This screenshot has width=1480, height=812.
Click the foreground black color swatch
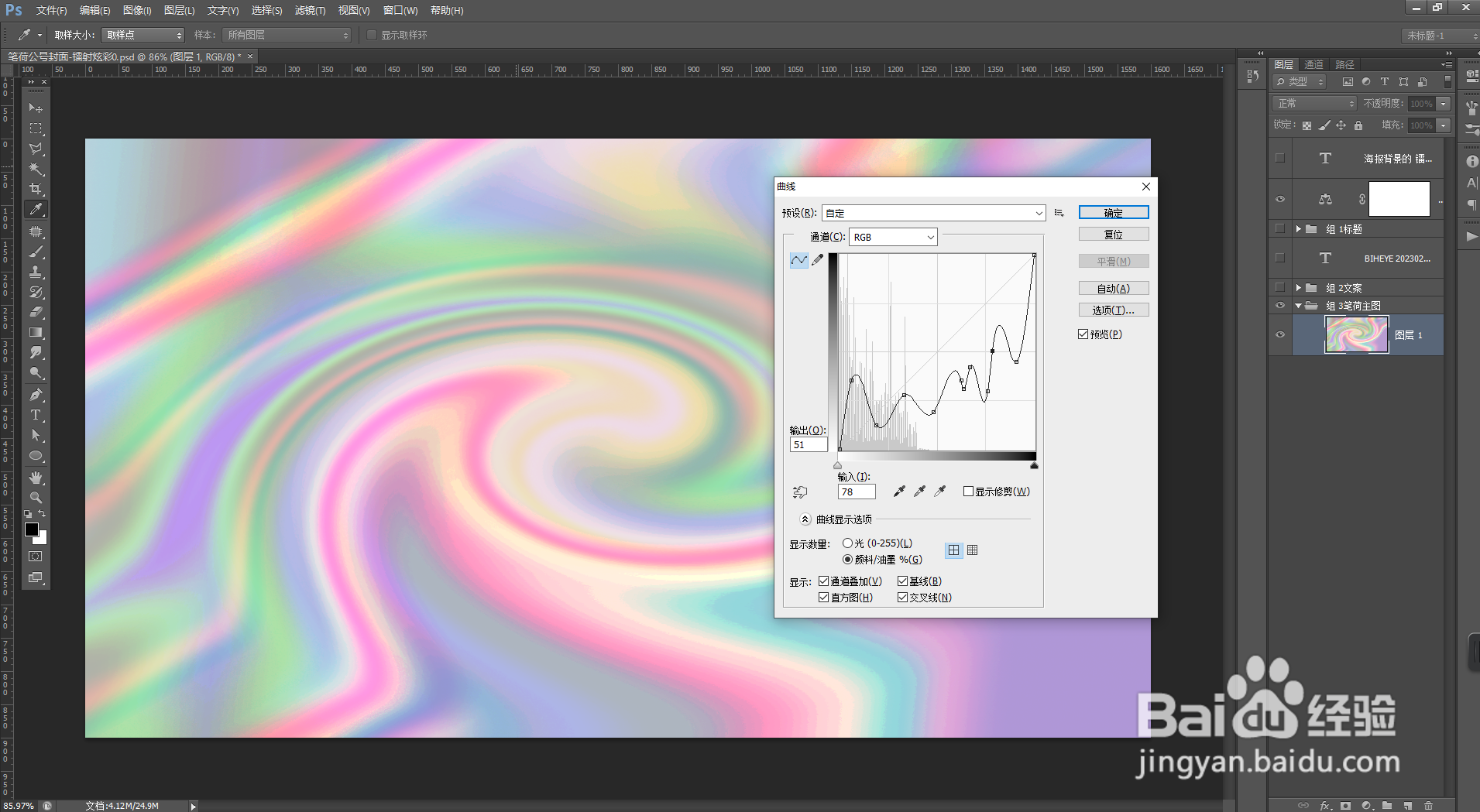(x=31, y=529)
